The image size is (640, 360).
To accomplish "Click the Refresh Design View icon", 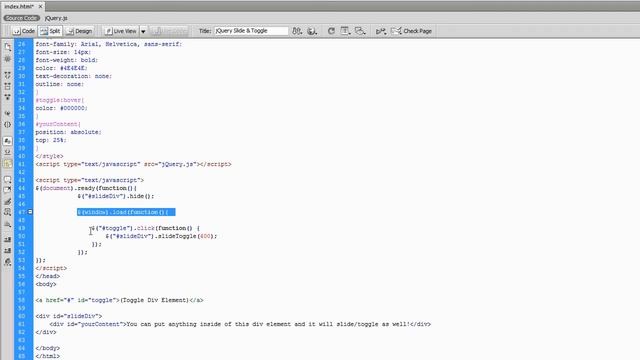I will [x=331, y=31].
